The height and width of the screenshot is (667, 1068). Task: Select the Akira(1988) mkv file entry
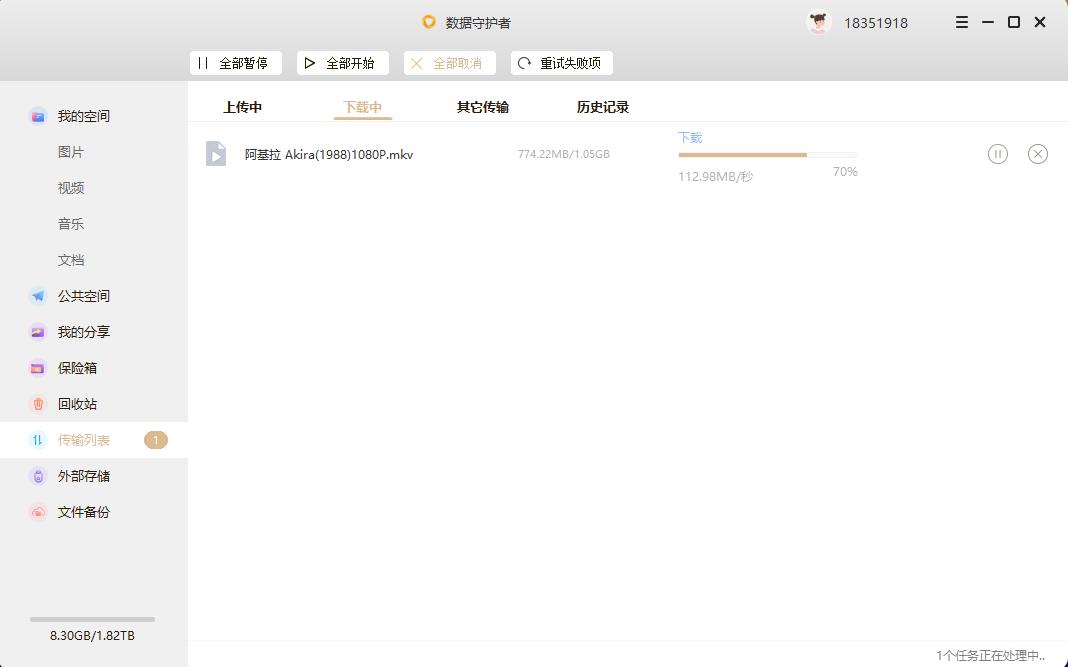point(330,153)
